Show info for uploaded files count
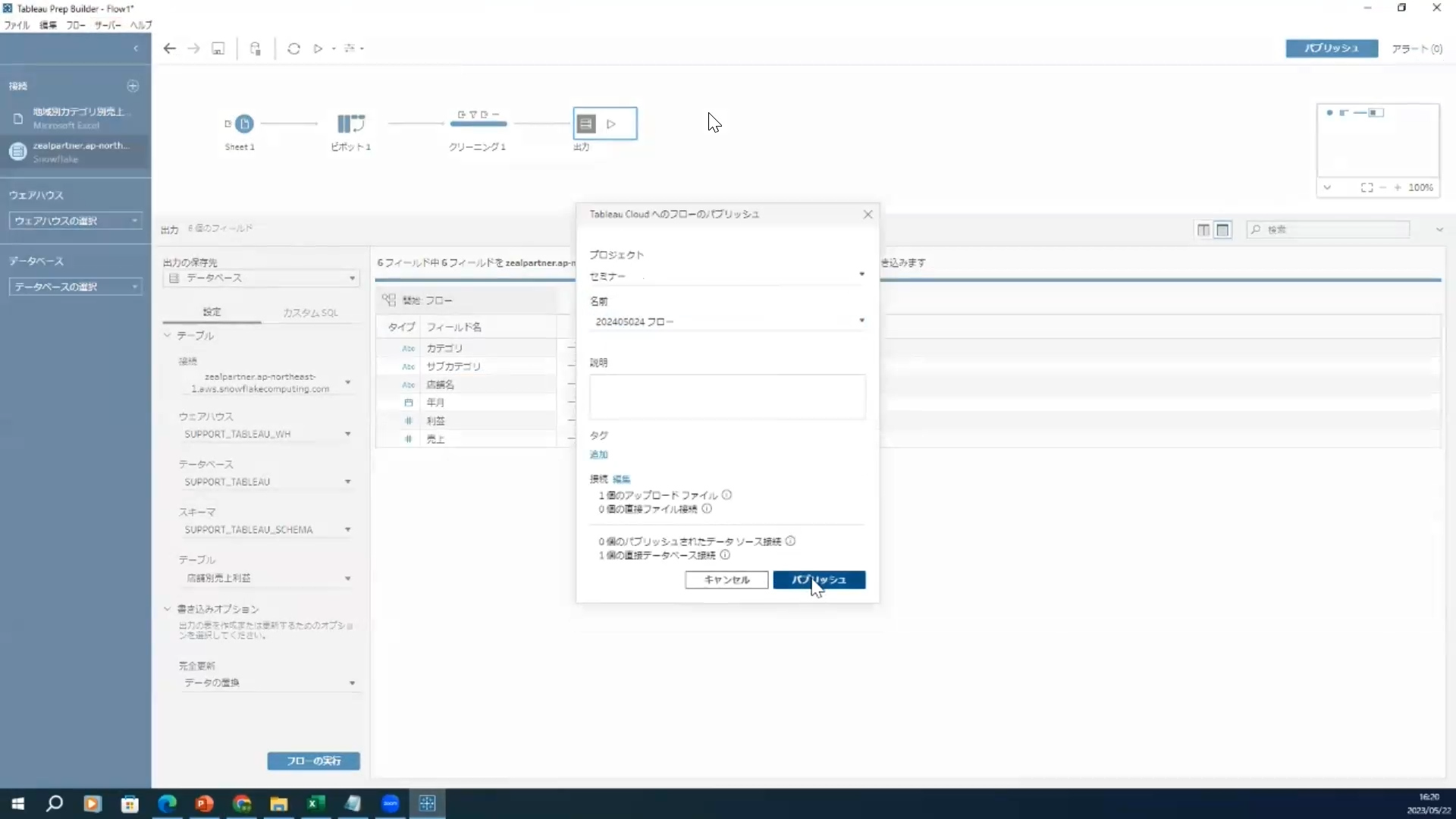This screenshot has width=1456, height=819. [x=726, y=495]
